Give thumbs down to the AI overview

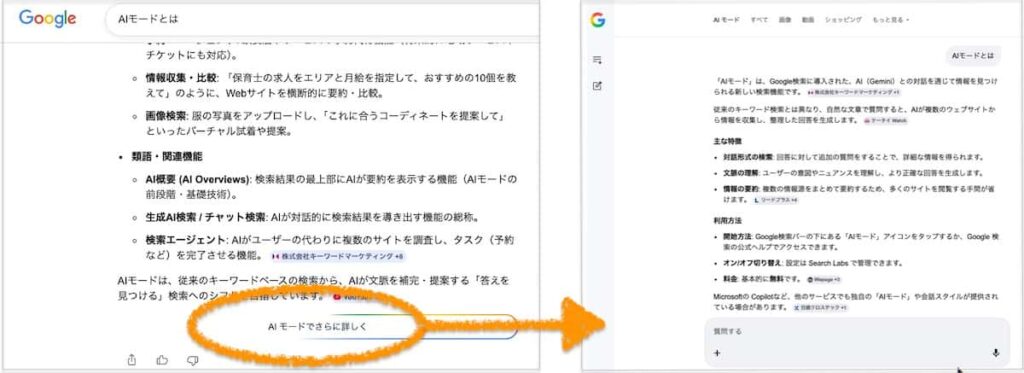193,360
